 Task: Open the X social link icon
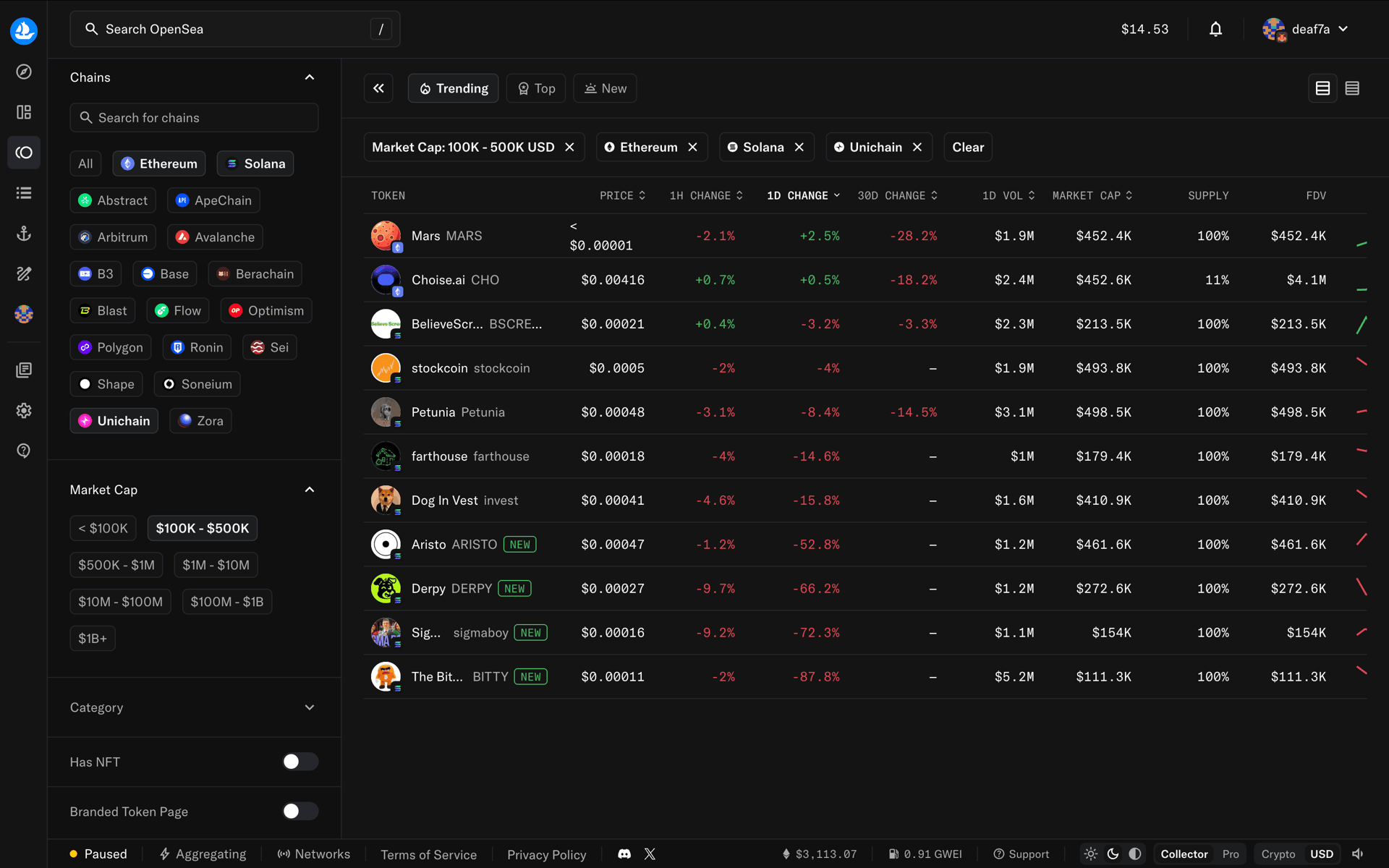click(x=650, y=854)
